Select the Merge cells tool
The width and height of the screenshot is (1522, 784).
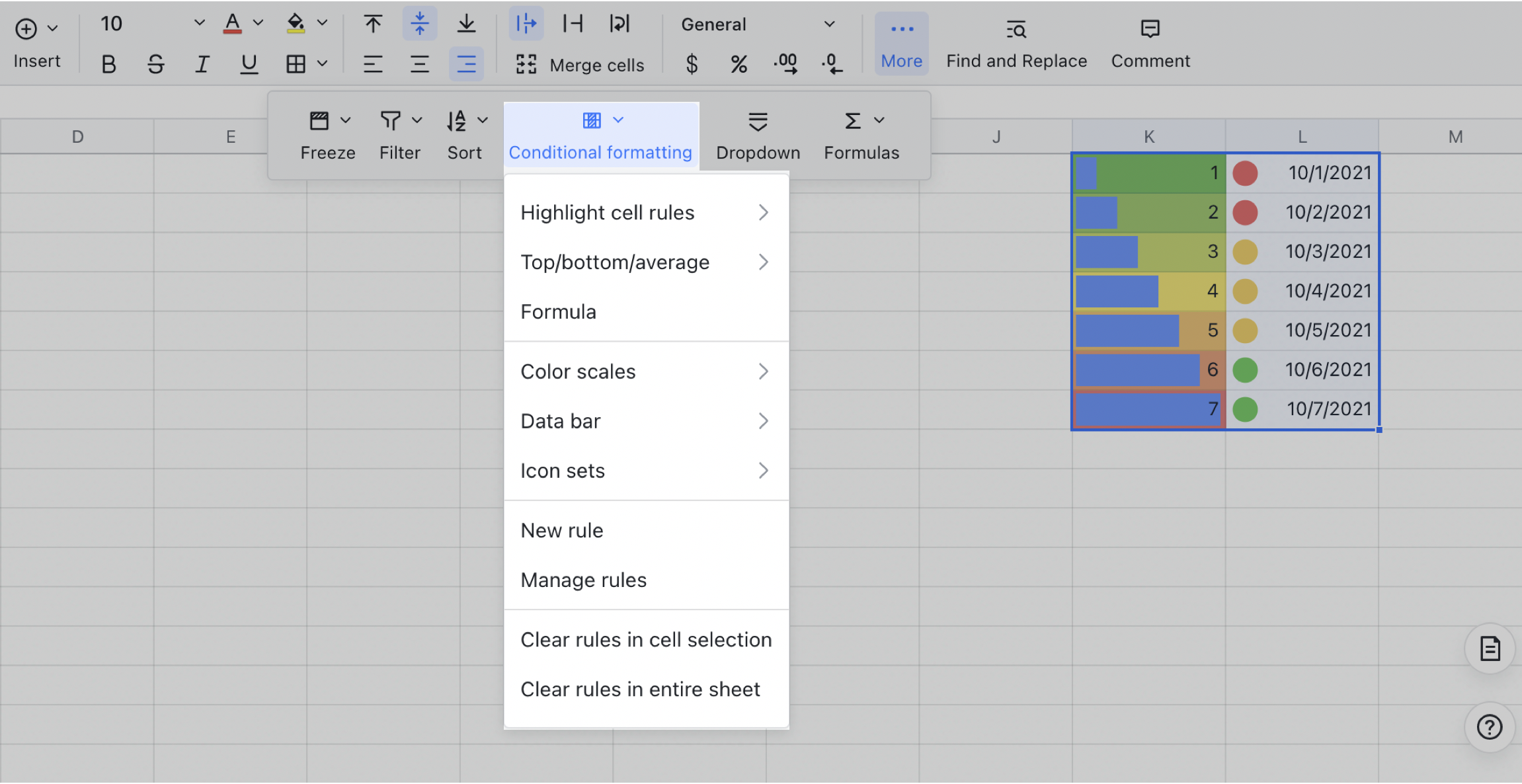click(579, 64)
